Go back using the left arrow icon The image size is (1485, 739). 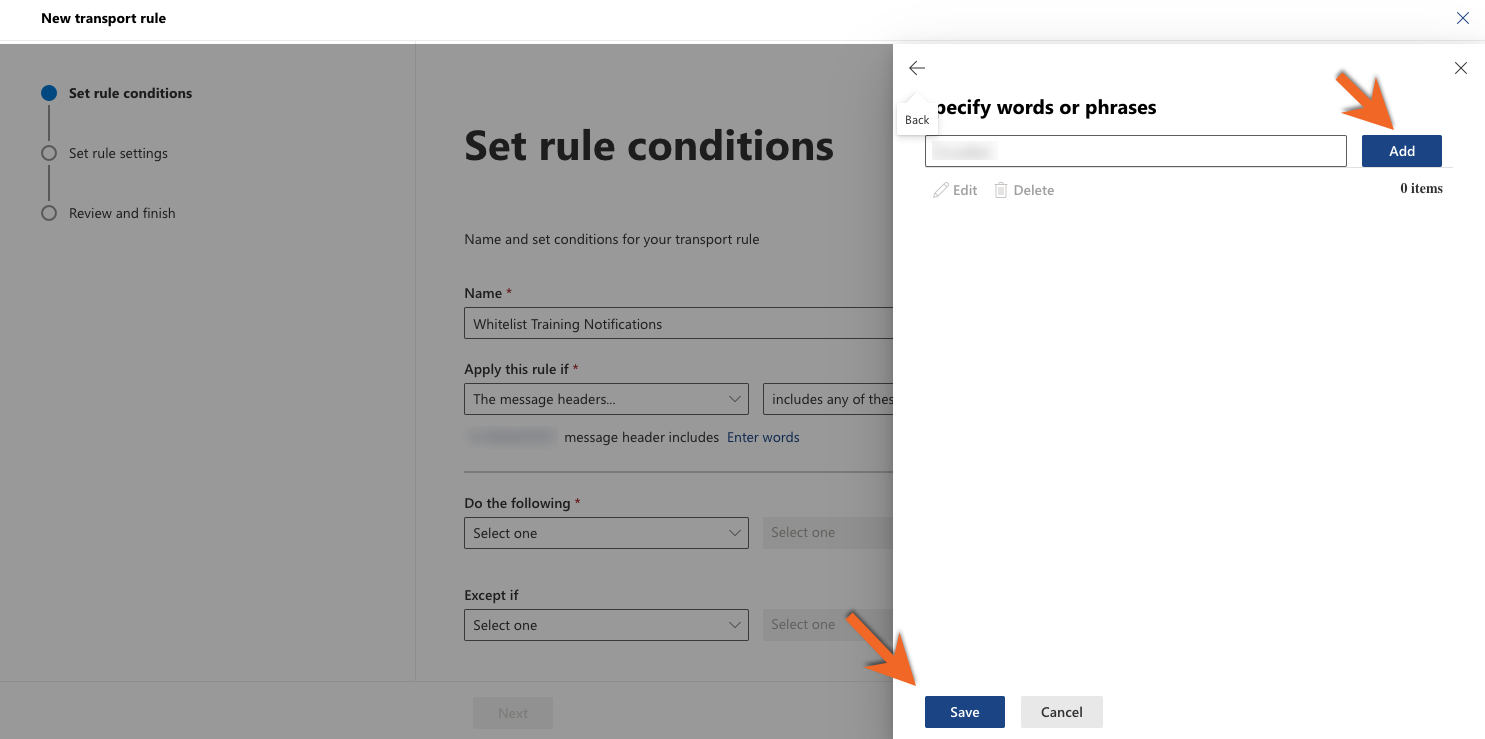pos(917,68)
